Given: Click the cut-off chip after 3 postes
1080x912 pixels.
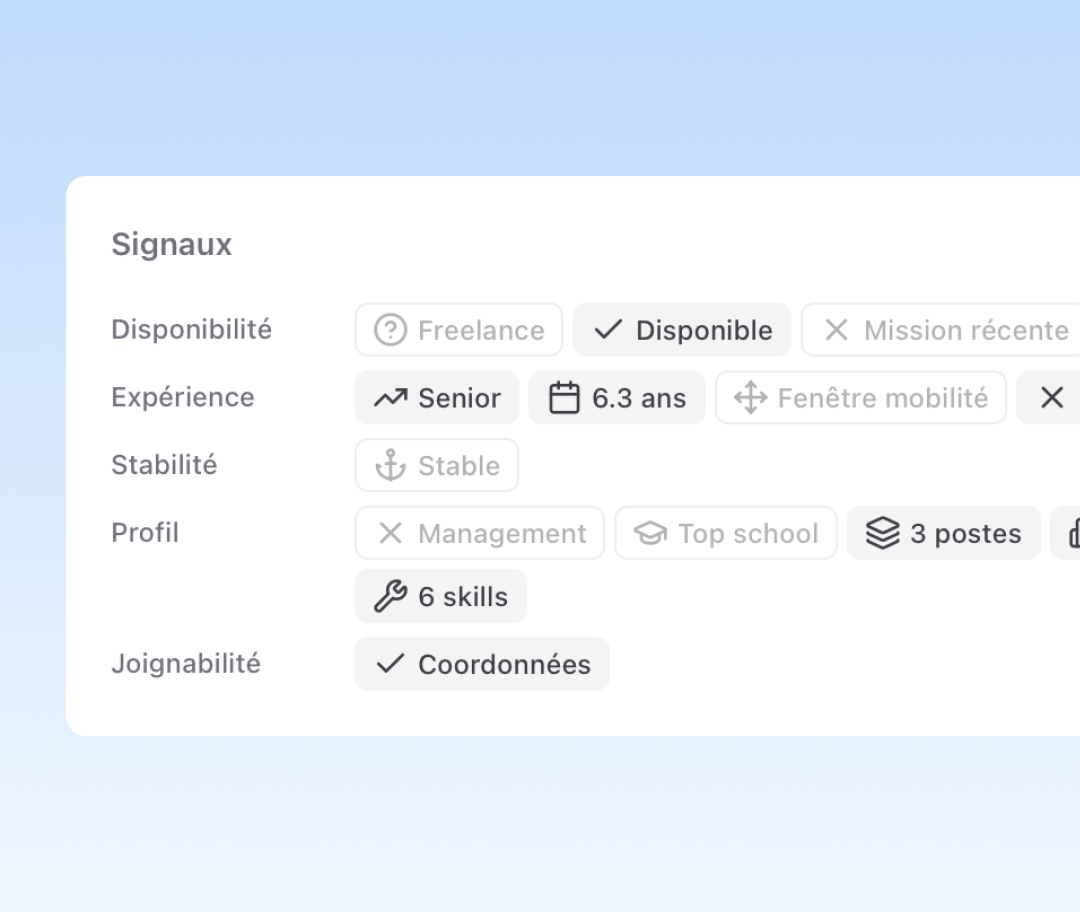Looking at the screenshot, I should pyautogui.click(x=1068, y=533).
